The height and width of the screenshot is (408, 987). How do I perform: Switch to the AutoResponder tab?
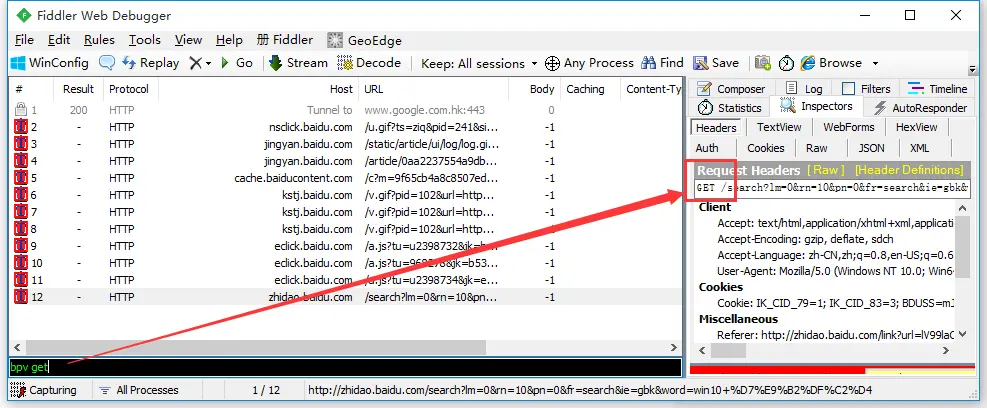pyautogui.click(x=920, y=108)
